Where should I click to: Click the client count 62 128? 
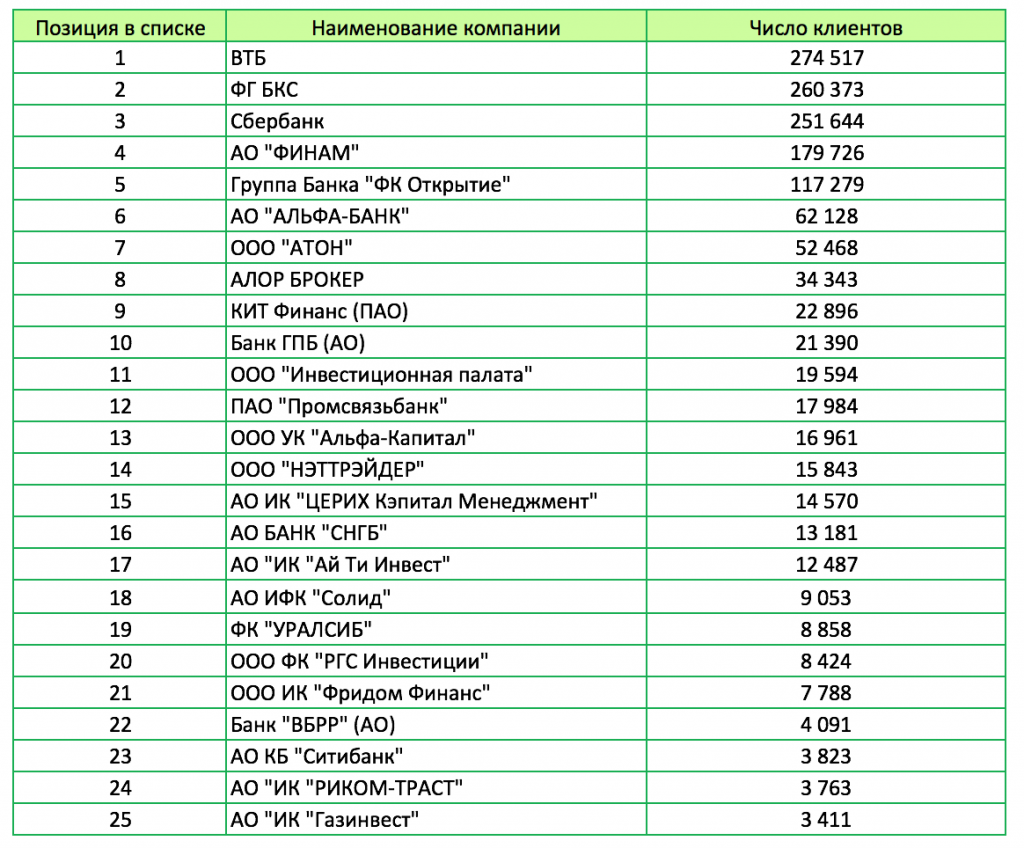click(x=827, y=216)
